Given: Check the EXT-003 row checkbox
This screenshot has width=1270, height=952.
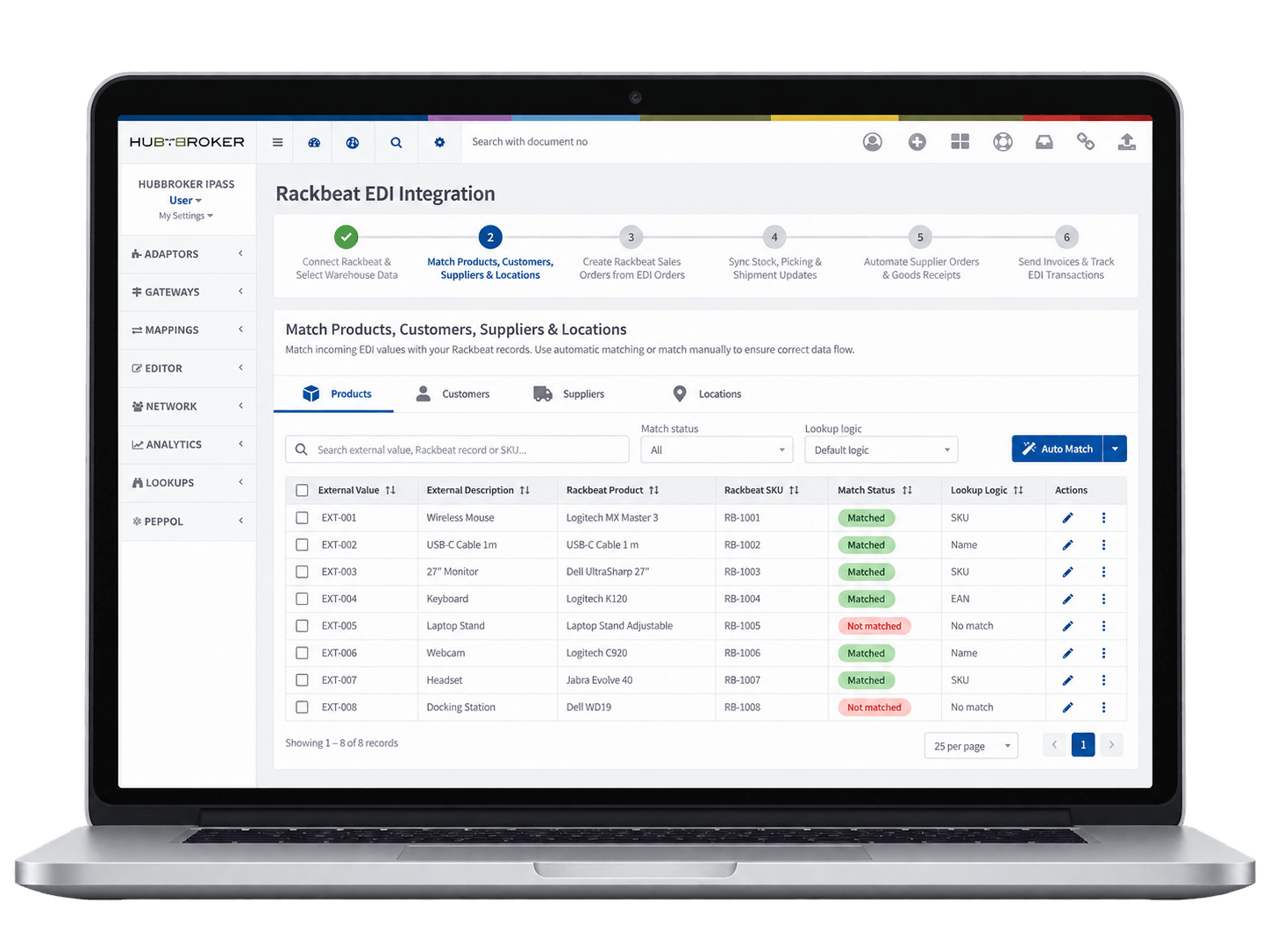Looking at the screenshot, I should [x=303, y=572].
